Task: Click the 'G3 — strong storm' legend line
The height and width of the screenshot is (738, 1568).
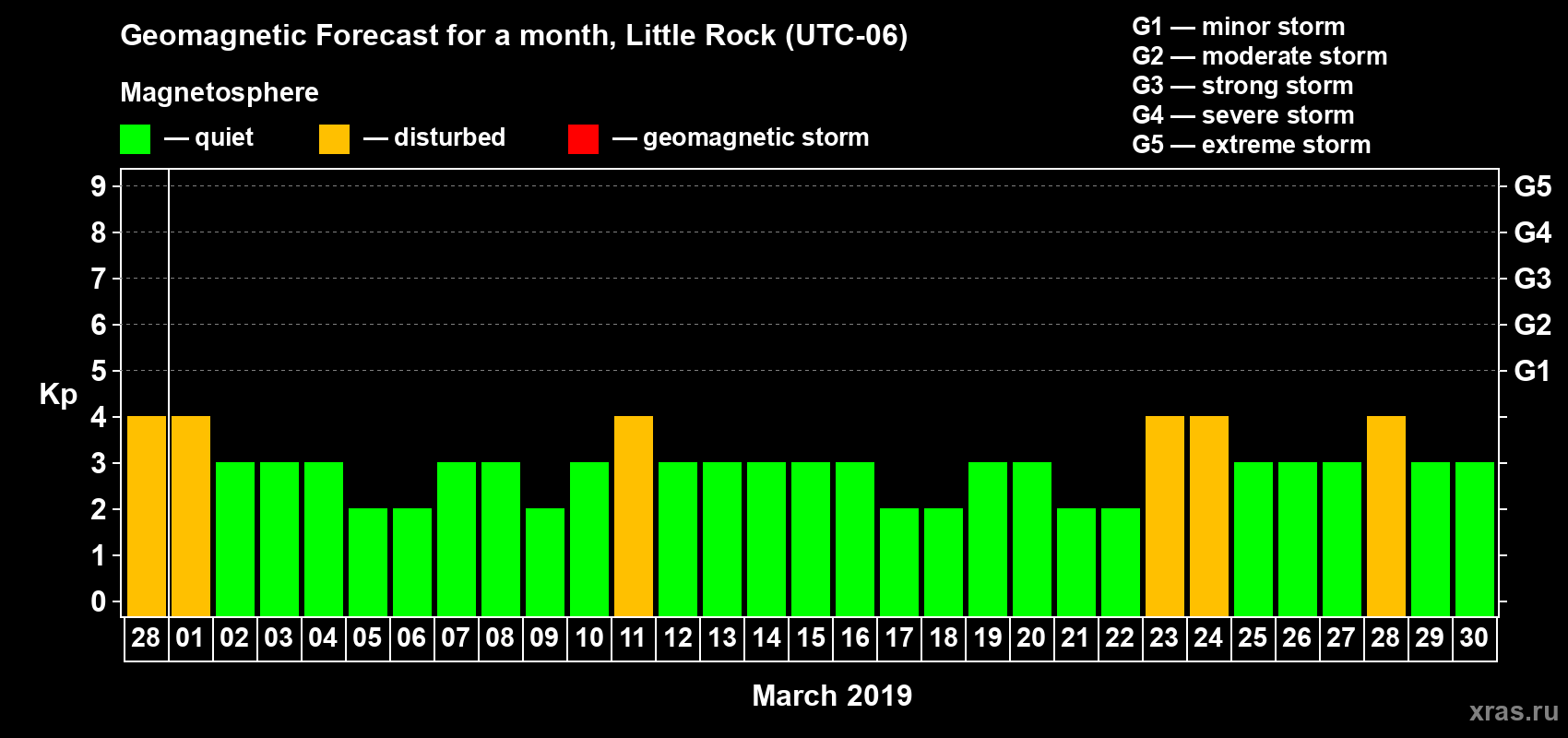Action: pos(1242,86)
